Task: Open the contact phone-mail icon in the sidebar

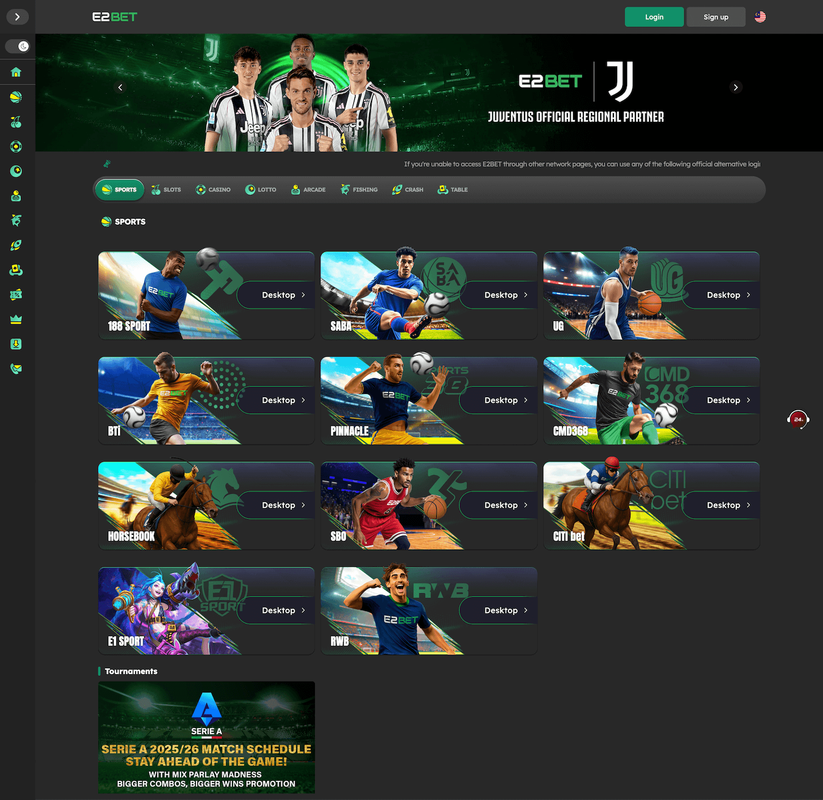Action: click(16, 369)
